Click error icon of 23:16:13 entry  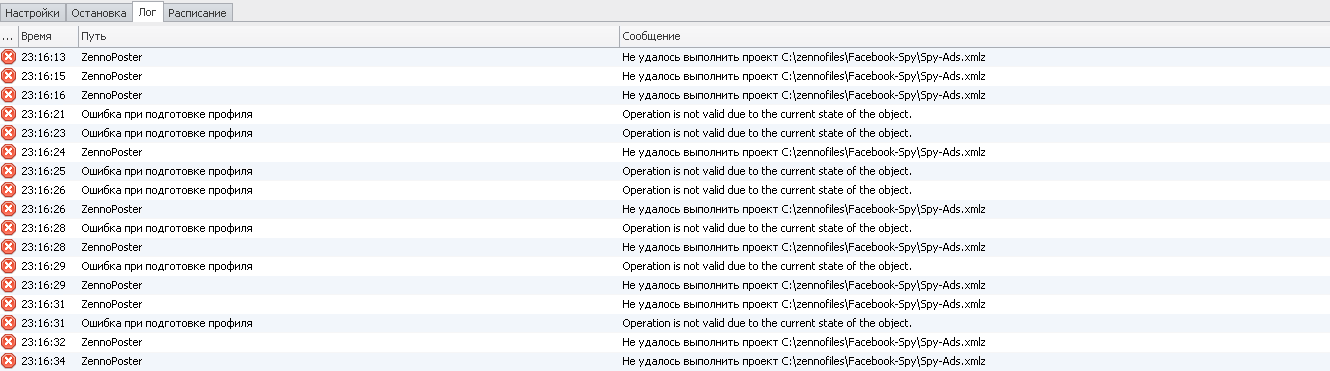pos(8,57)
